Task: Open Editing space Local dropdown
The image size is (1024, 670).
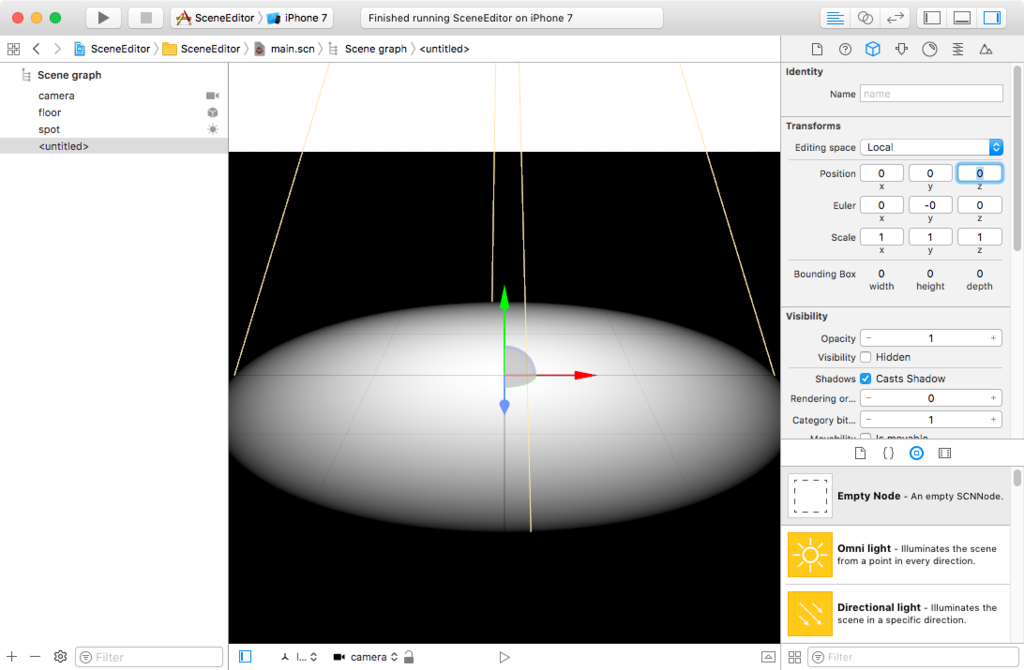Action: pyautogui.click(x=931, y=147)
